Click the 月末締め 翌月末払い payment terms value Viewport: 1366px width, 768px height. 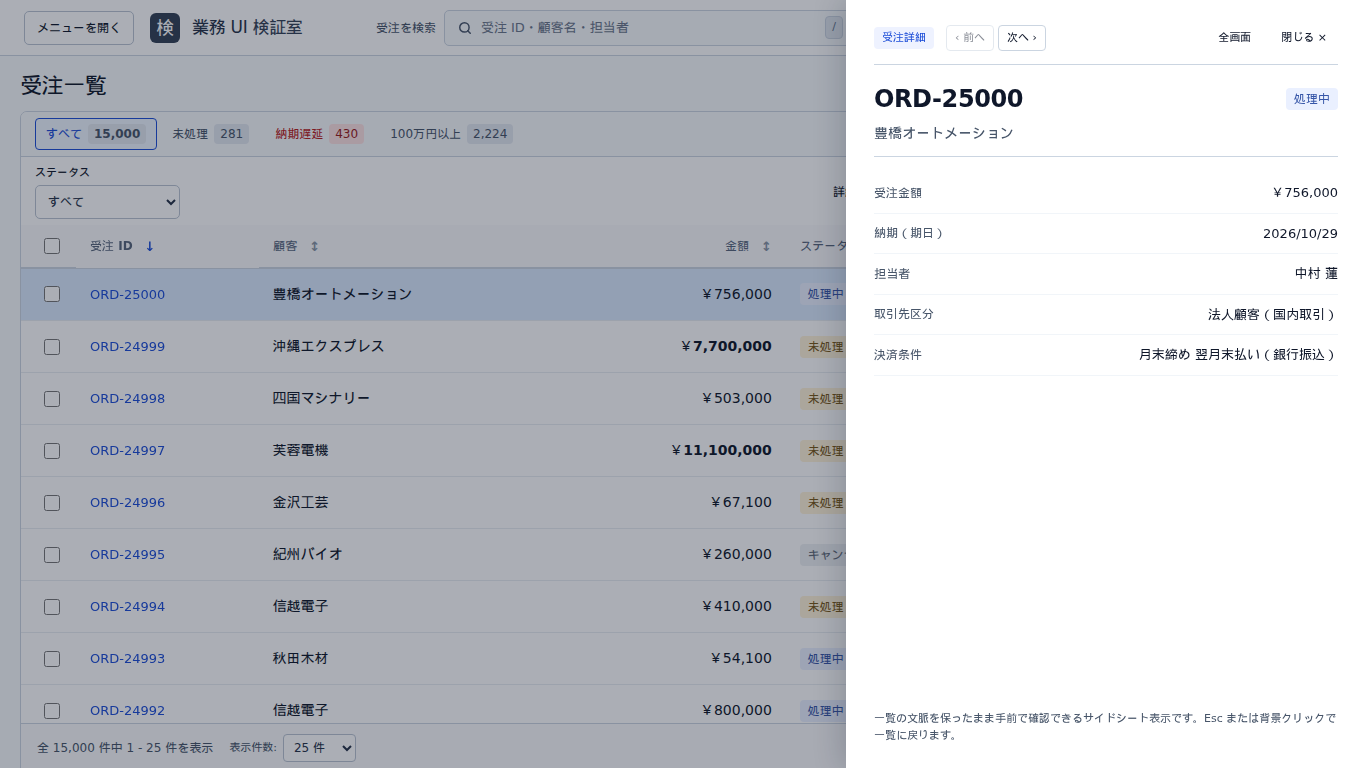(x=1238, y=355)
